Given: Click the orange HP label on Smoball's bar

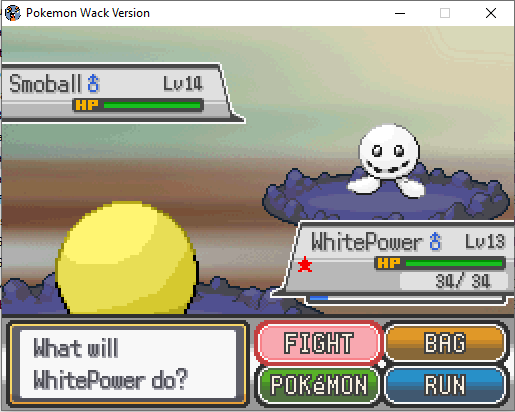Looking at the screenshot, I should pyautogui.click(x=87, y=105).
